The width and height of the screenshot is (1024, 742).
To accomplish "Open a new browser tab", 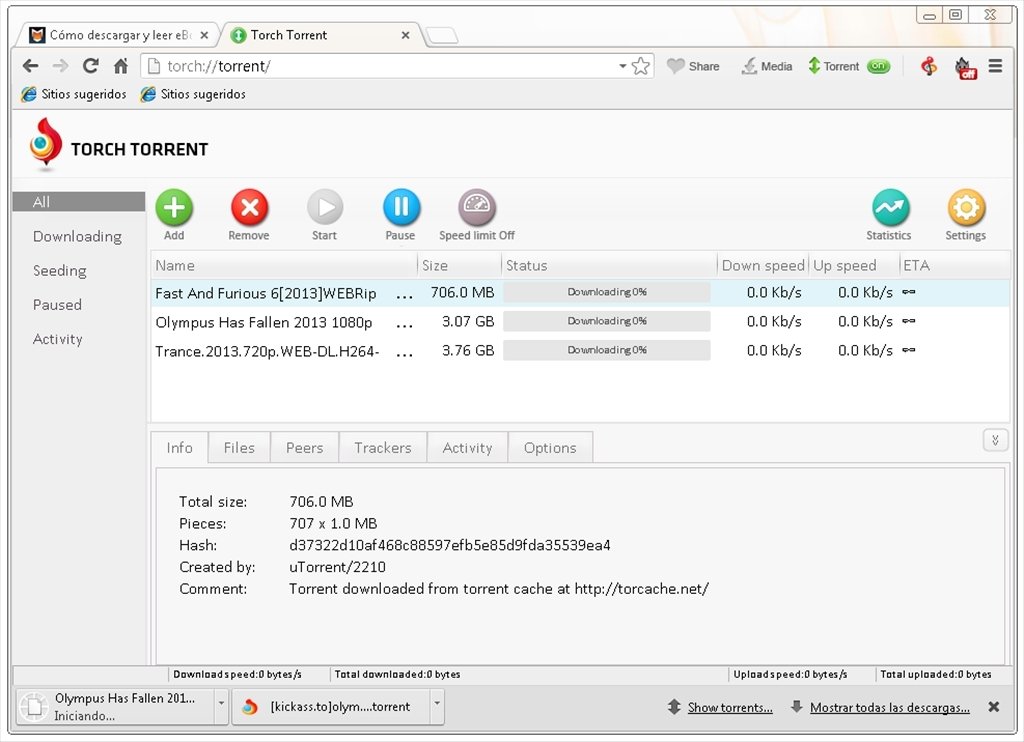I will pyautogui.click(x=442, y=35).
